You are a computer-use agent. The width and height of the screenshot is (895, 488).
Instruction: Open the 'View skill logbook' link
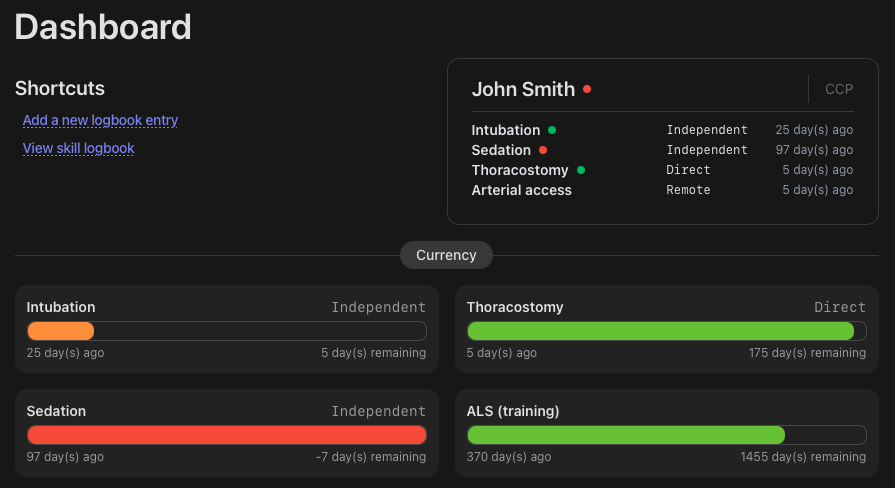click(78, 148)
